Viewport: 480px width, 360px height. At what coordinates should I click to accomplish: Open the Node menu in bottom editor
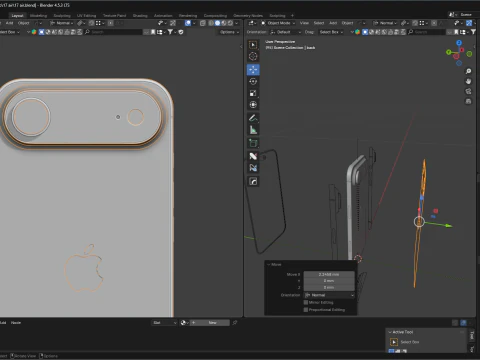16,323
